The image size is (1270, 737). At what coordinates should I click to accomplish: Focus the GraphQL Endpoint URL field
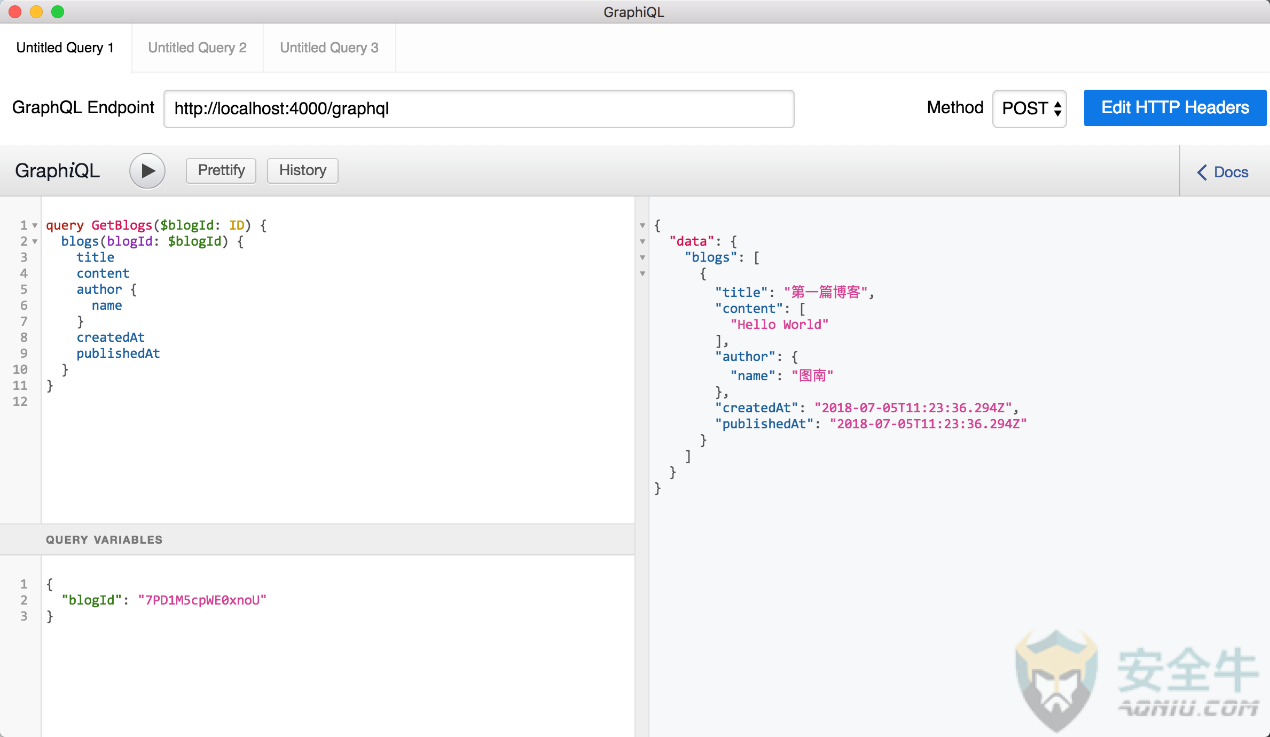tap(479, 109)
